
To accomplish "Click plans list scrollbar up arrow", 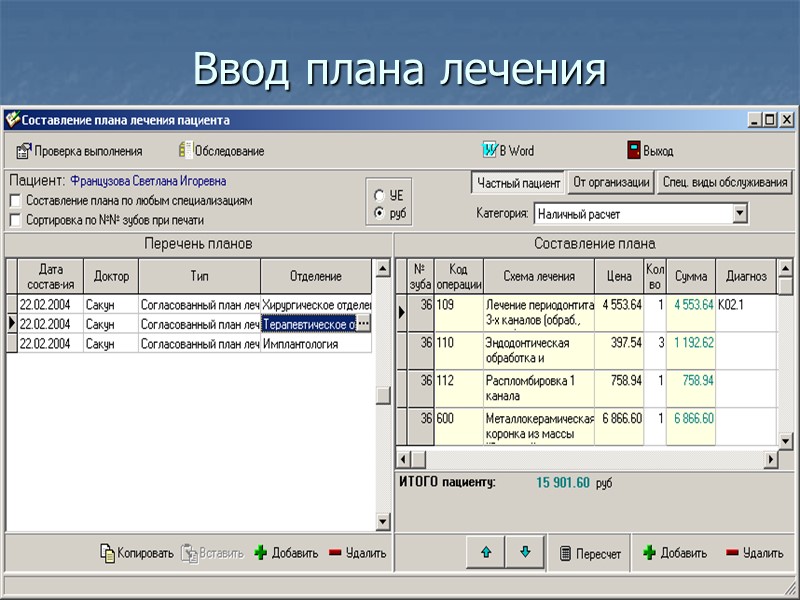I will click(x=383, y=268).
